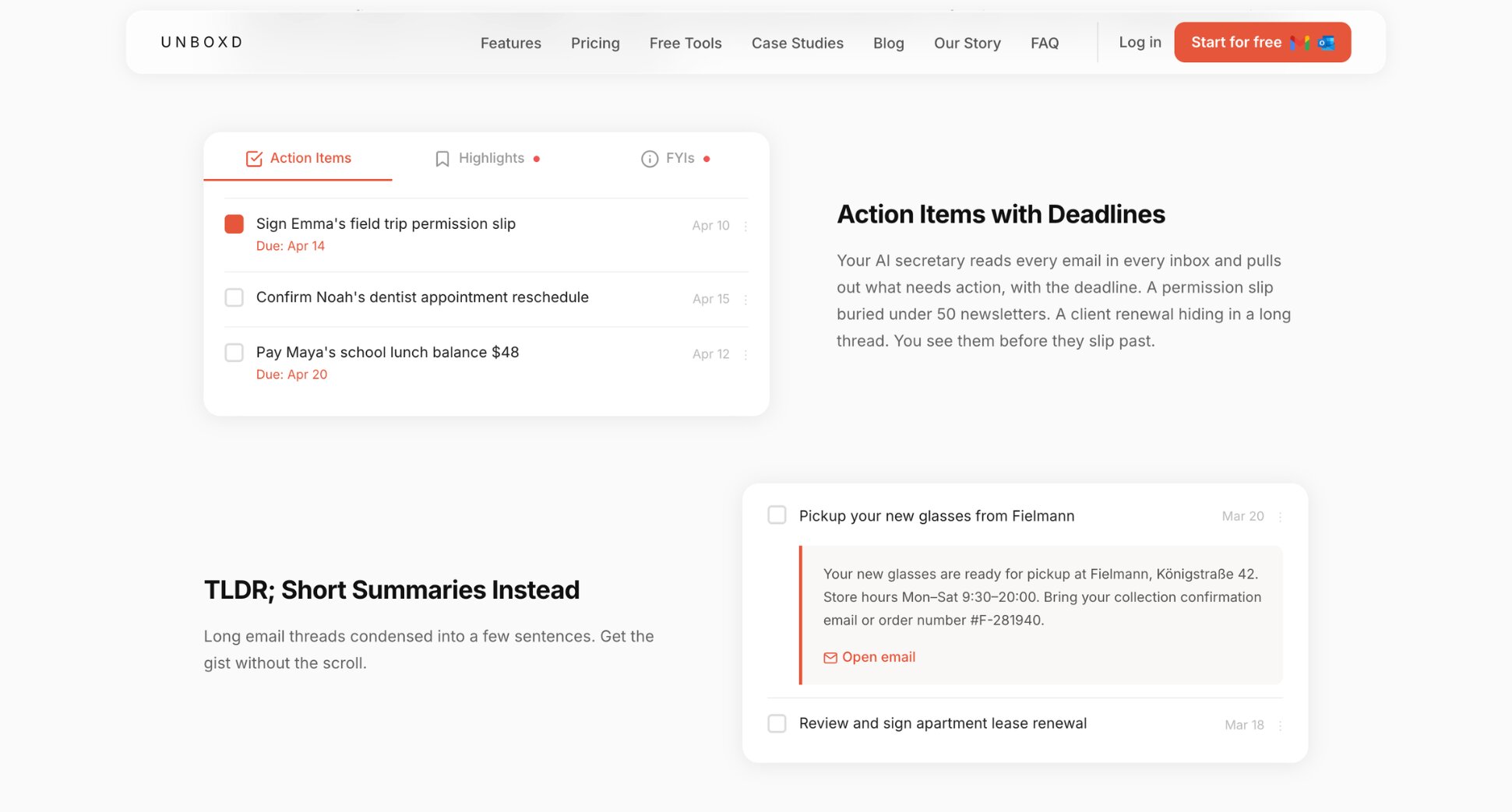Check Review and sign apartment lease renewal
Viewport: 1512px width, 812px height.
[777, 723]
